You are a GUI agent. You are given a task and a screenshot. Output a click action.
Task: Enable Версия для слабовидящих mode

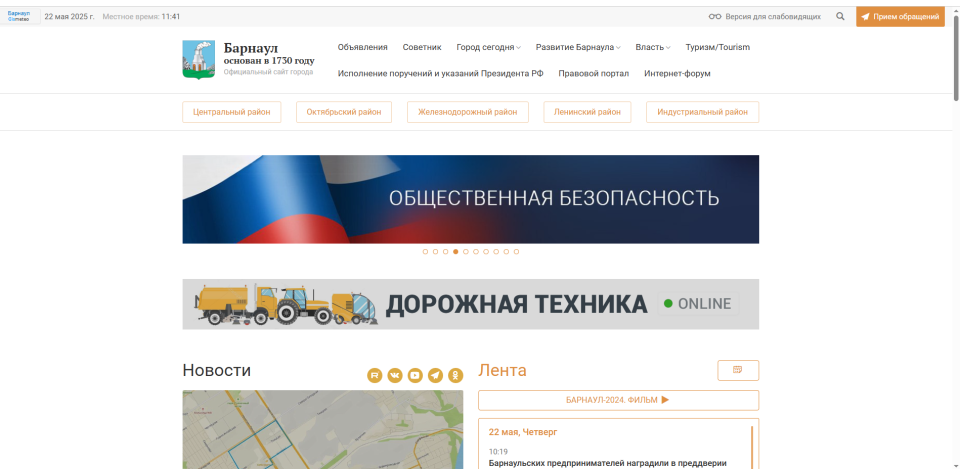[765, 17]
